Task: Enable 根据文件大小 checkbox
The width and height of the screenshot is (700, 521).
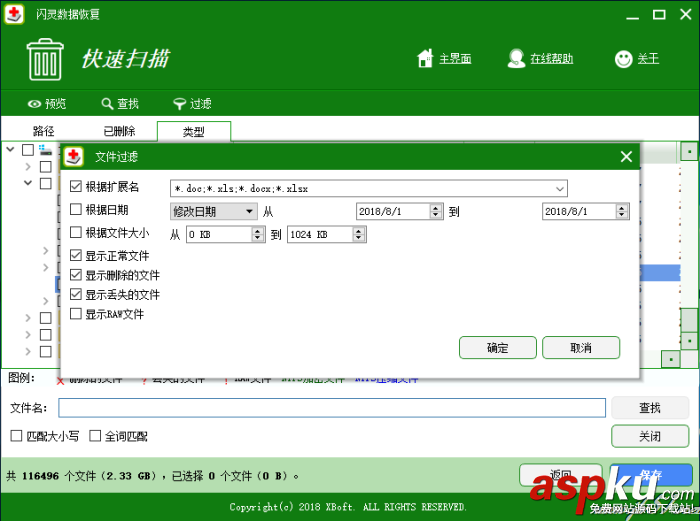Action: pos(76,232)
